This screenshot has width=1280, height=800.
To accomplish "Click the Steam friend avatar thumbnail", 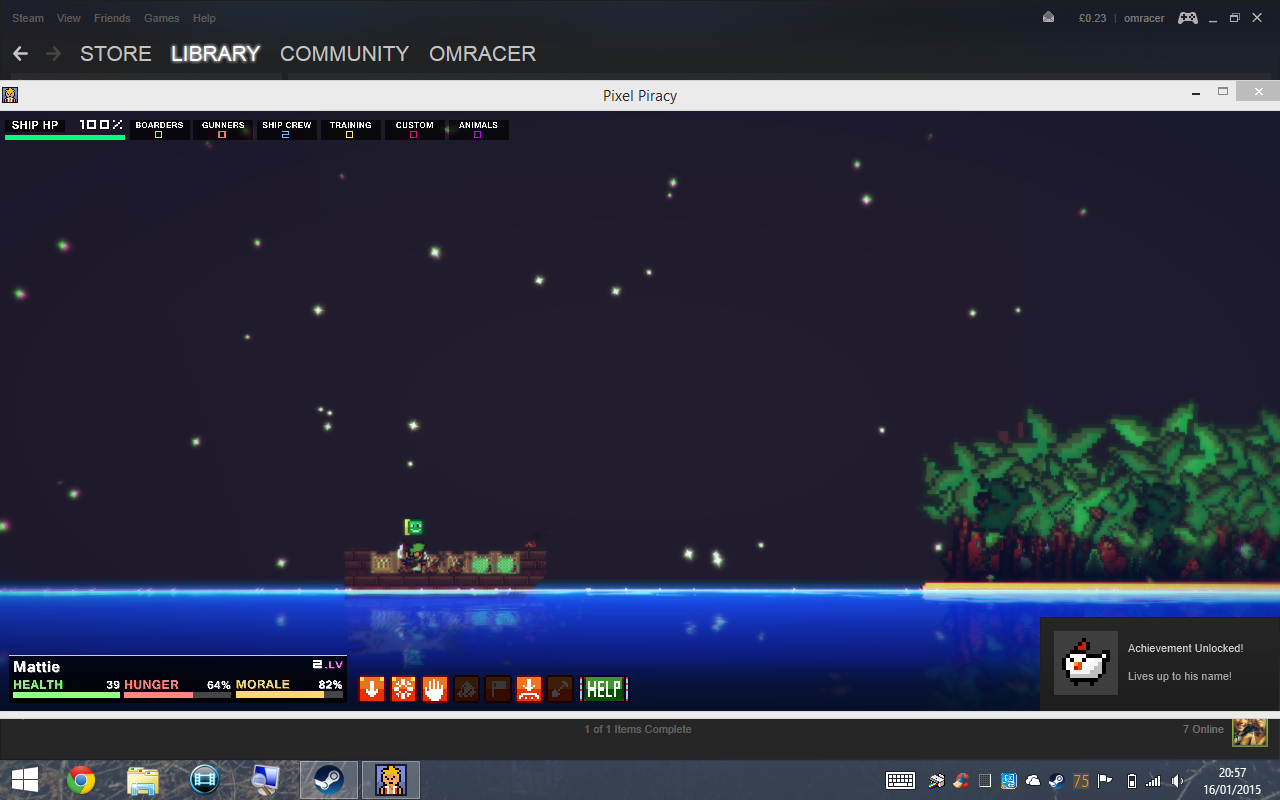I will pos(1249,731).
